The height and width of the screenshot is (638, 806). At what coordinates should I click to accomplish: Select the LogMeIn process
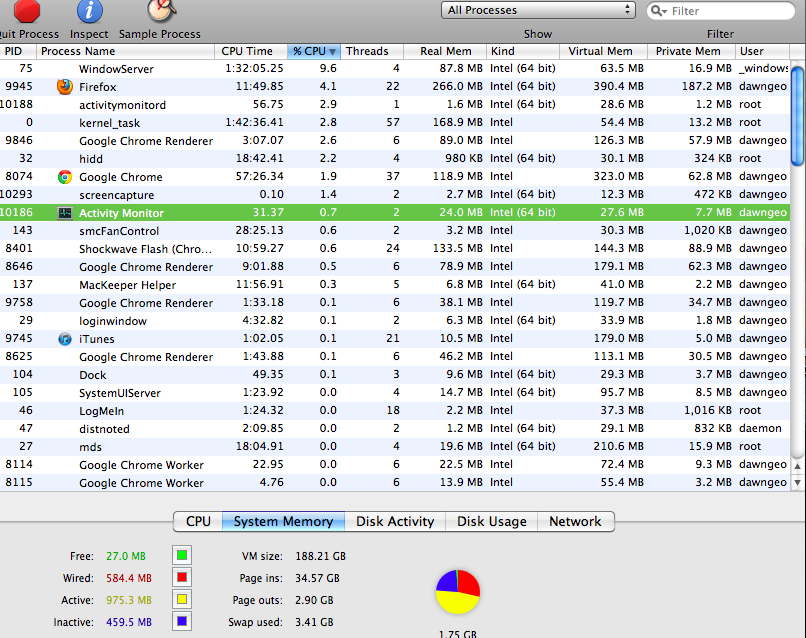[x=395, y=410]
